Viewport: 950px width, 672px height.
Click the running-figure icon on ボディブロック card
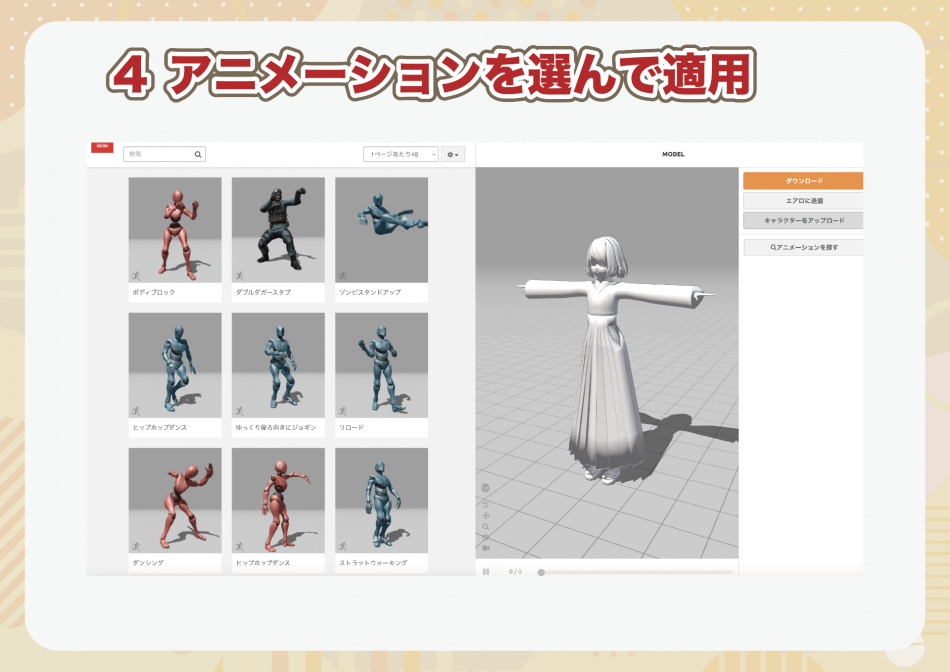pos(136,276)
